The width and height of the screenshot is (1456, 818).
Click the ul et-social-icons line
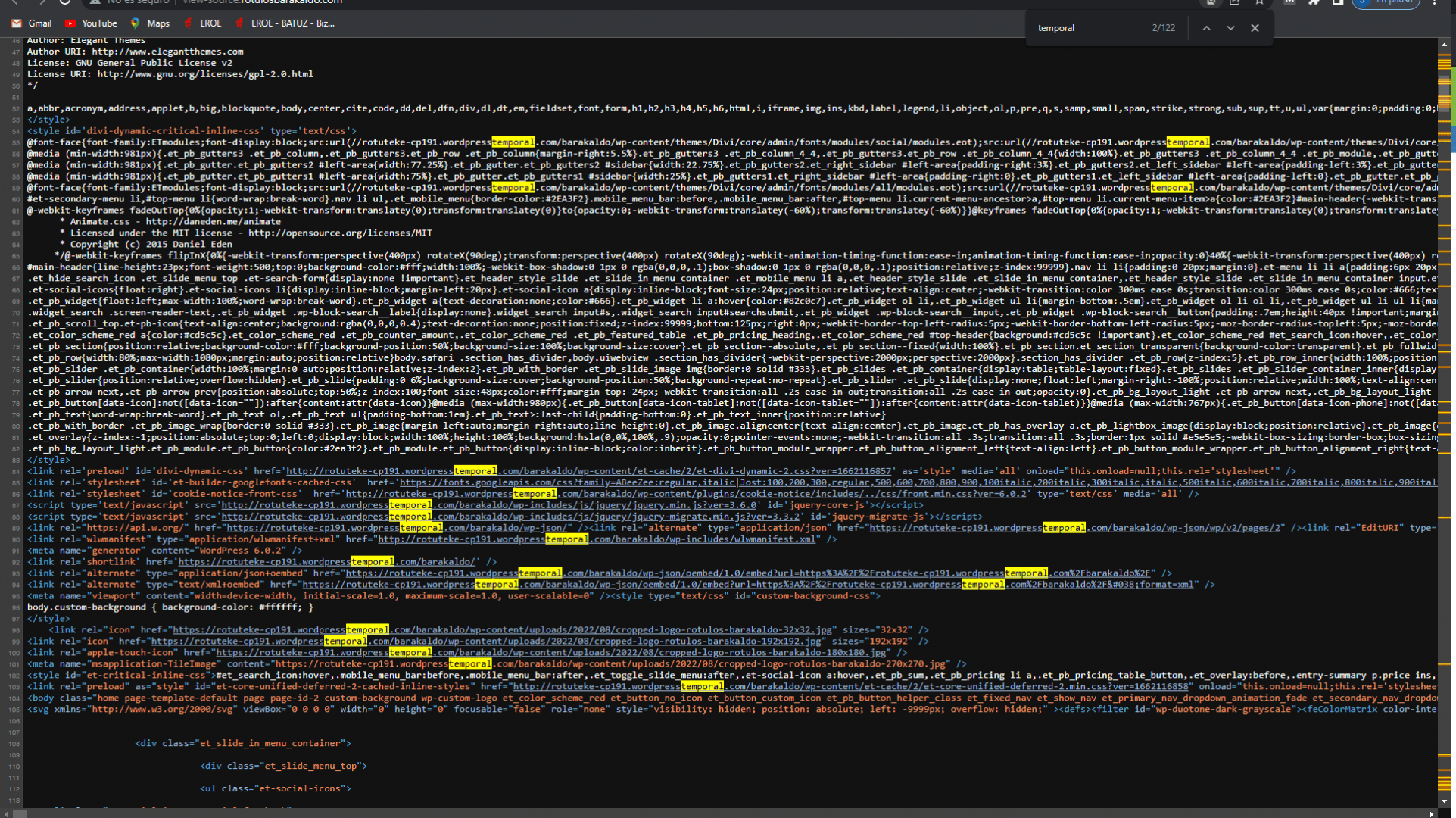coord(276,789)
